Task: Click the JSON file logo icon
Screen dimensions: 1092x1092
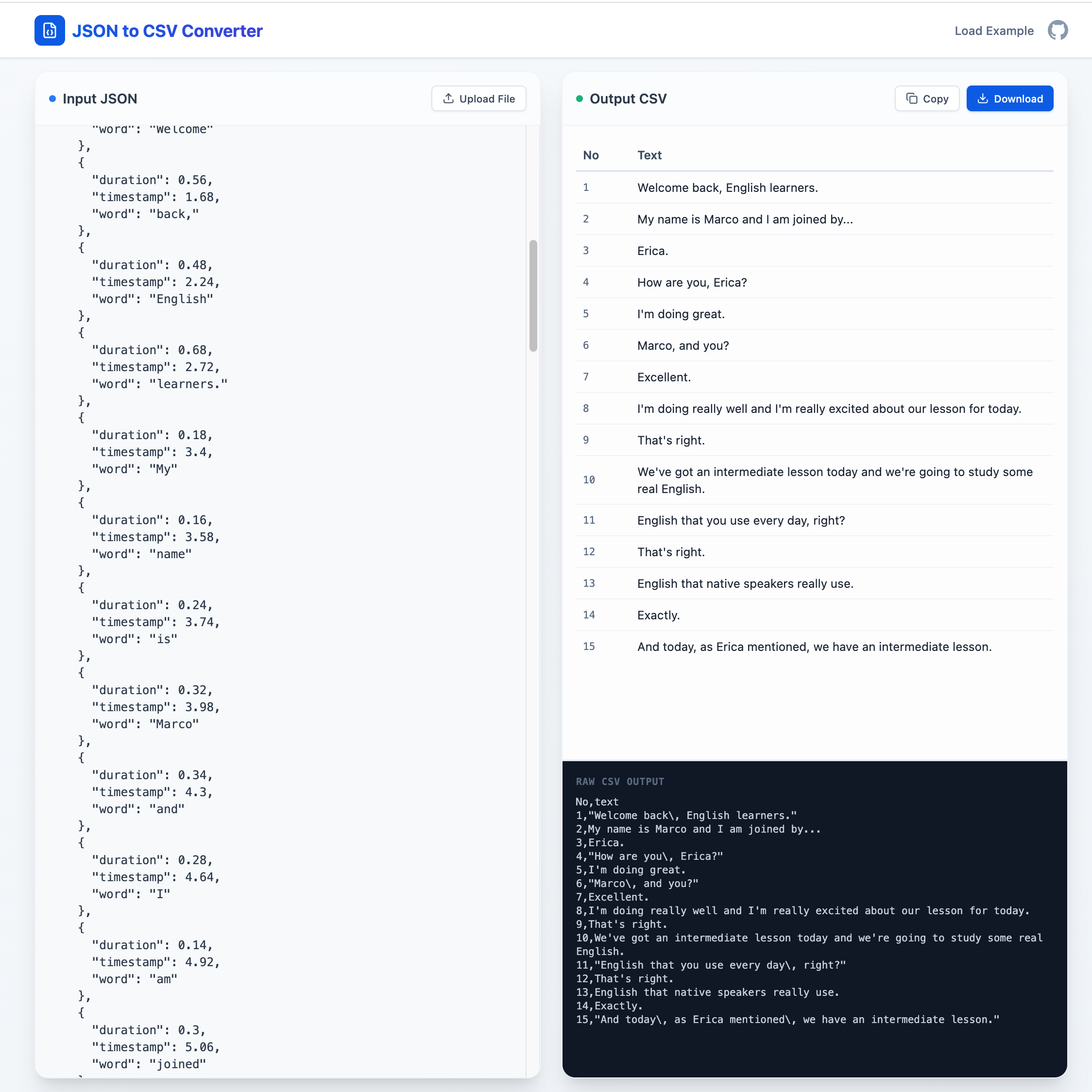Action: [x=49, y=31]
